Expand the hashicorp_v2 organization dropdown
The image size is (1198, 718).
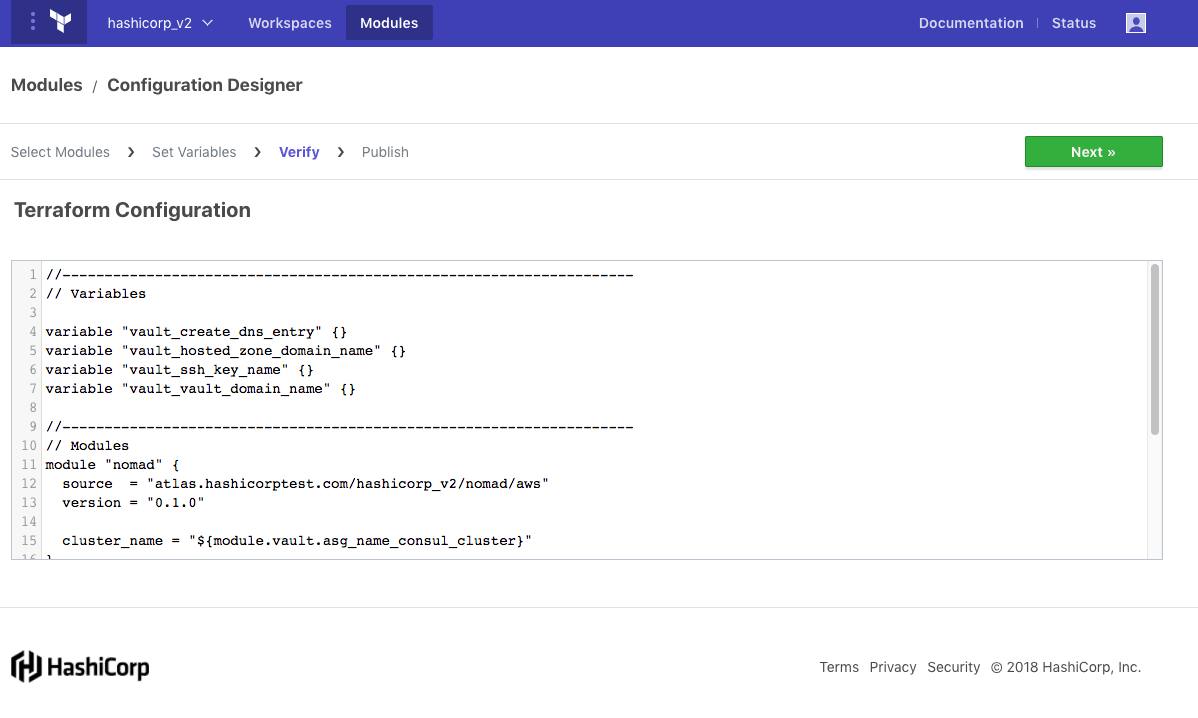(x=160, y=23)
